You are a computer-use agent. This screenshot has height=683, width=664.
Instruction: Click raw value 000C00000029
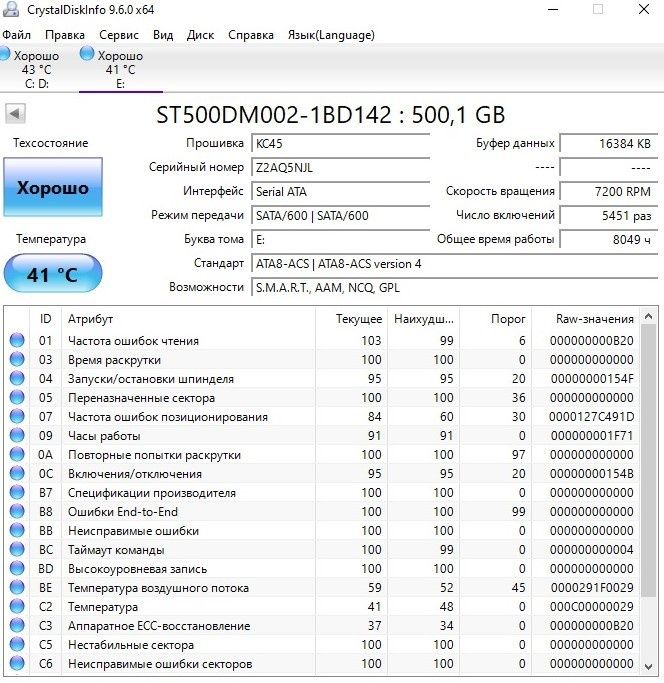pos(591,607)
